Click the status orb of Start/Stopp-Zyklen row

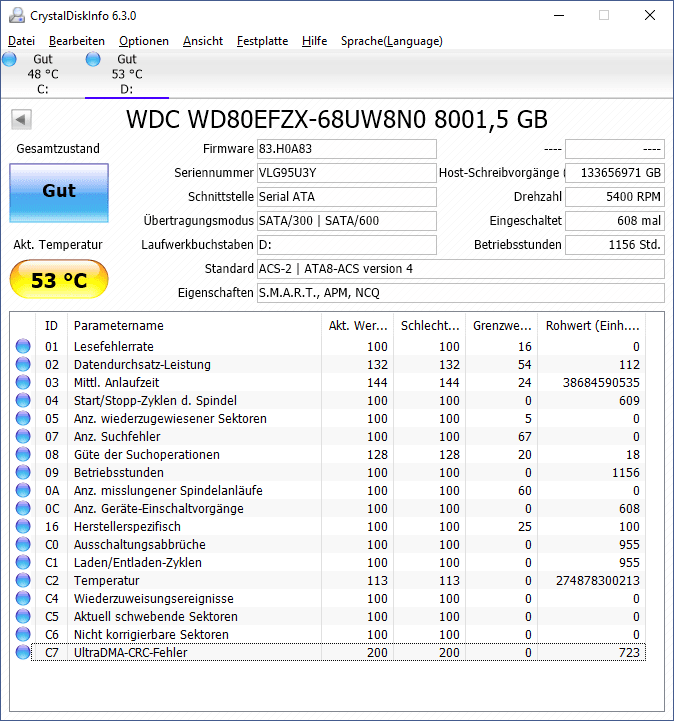(23, 400)
